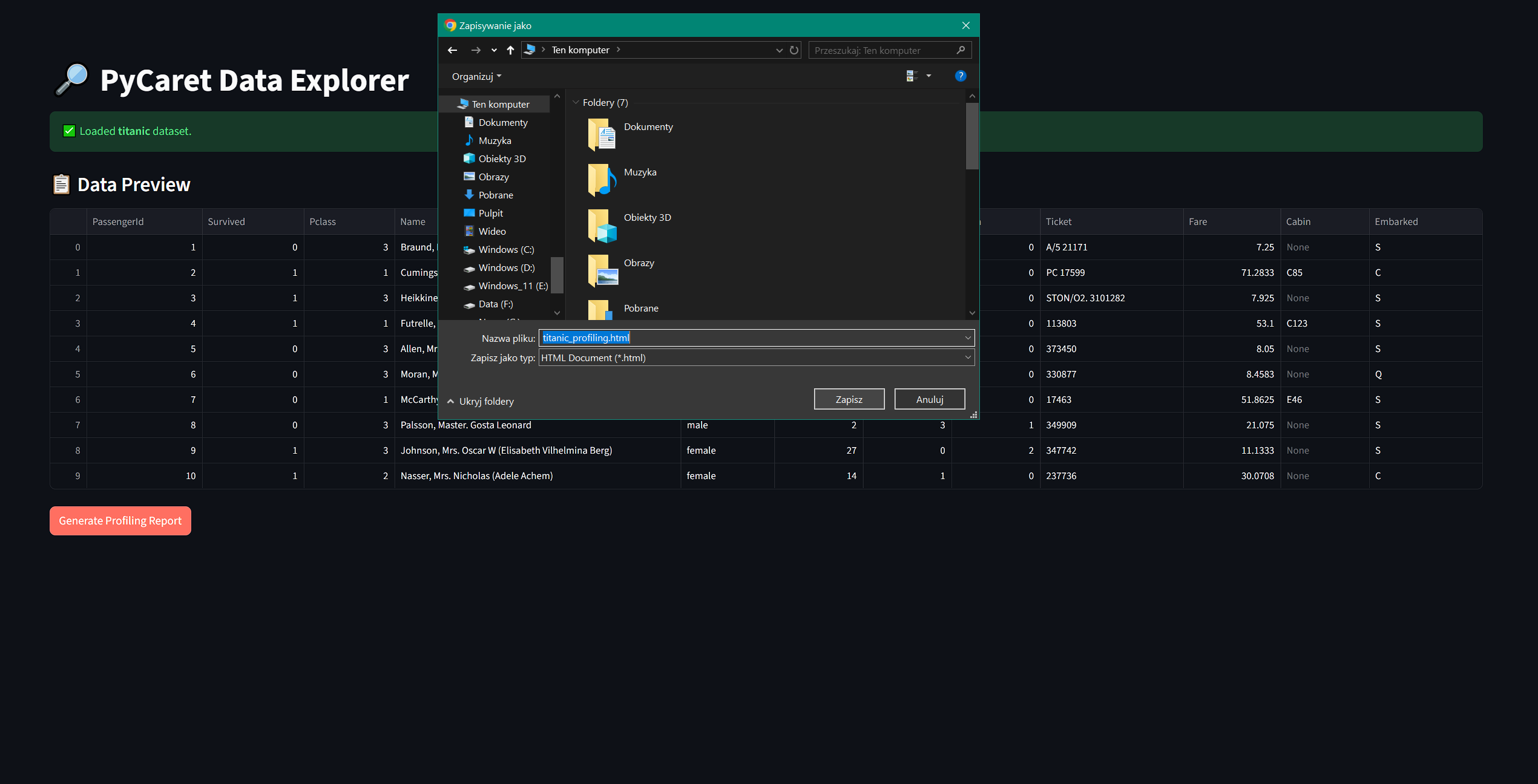1538x784 pixels.
Task: Click the change view layout icon
Action: click(x=912, y=76)
